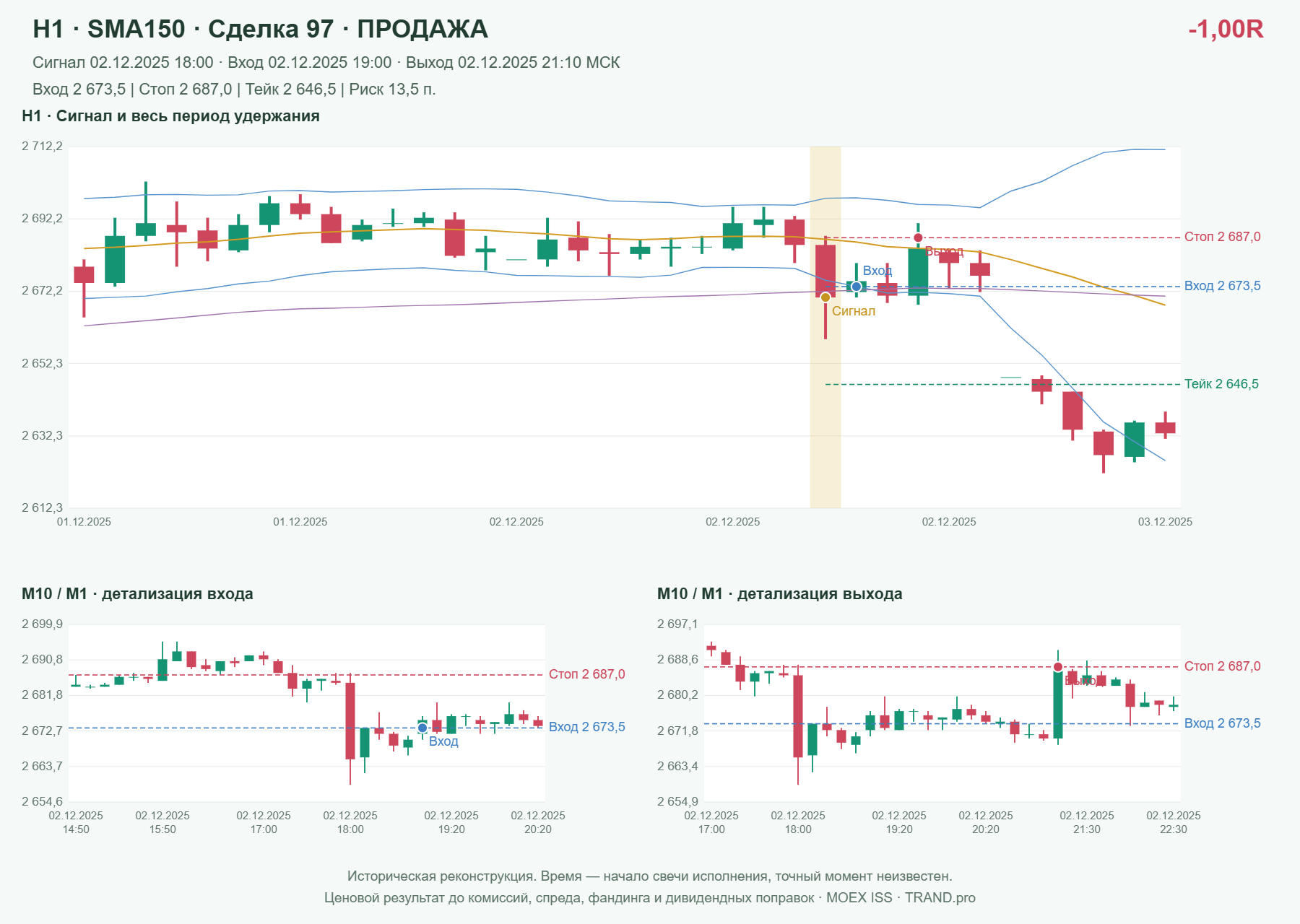This screenshot has height=924, width=1300.
Task: Click the highlighted signal candle band
Action: 825,327
